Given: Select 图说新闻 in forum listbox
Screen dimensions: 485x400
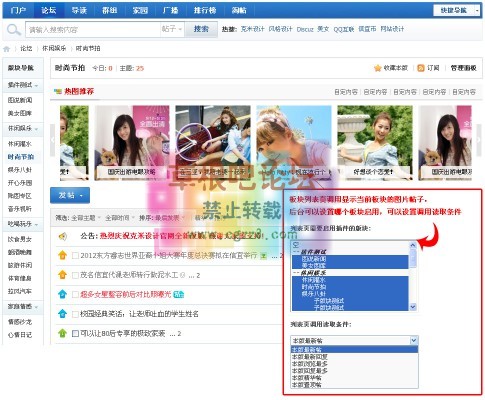Looking at the screenshot, I should click(350, 259).
